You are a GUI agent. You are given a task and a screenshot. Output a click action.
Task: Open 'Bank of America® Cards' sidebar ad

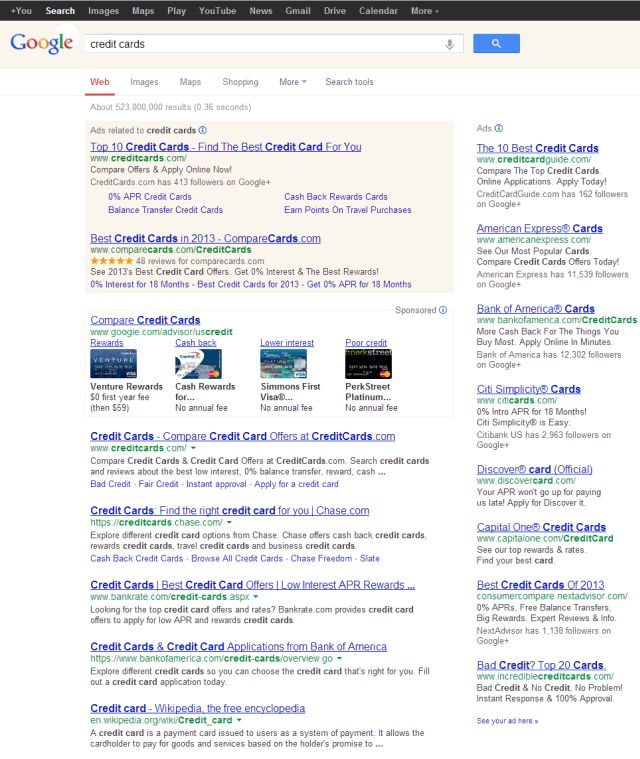pyautogui.click(x=535, y=309)
